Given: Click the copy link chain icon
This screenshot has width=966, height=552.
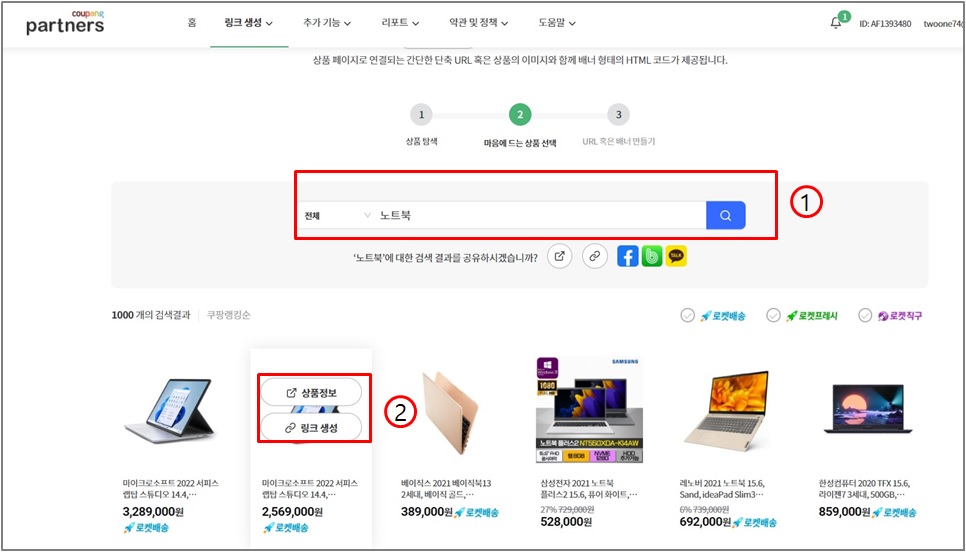Looking at the screenshot, I should click(x=595, y=256).
